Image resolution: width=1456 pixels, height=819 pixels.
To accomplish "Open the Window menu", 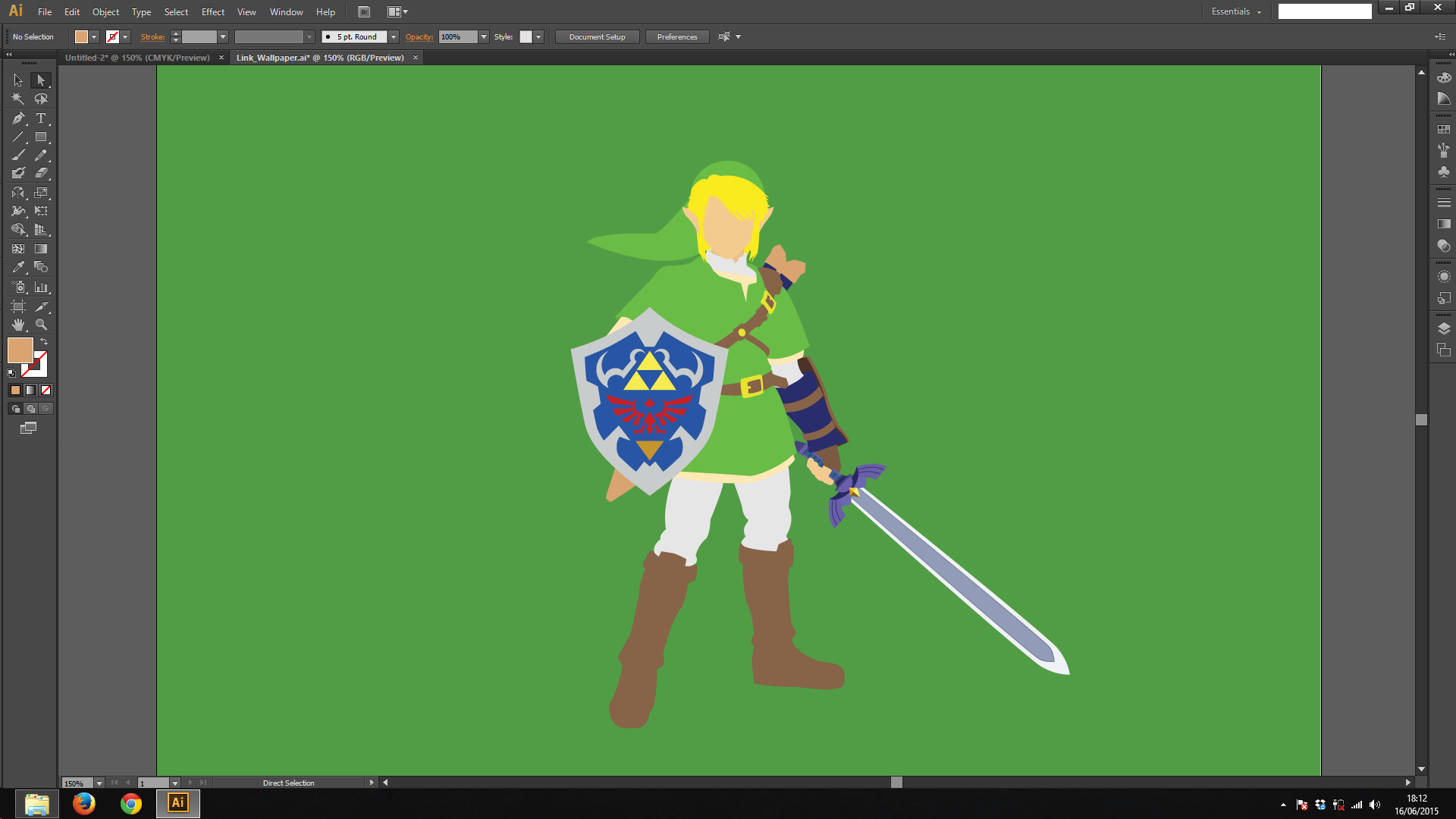I will click(x=286, y=12).
